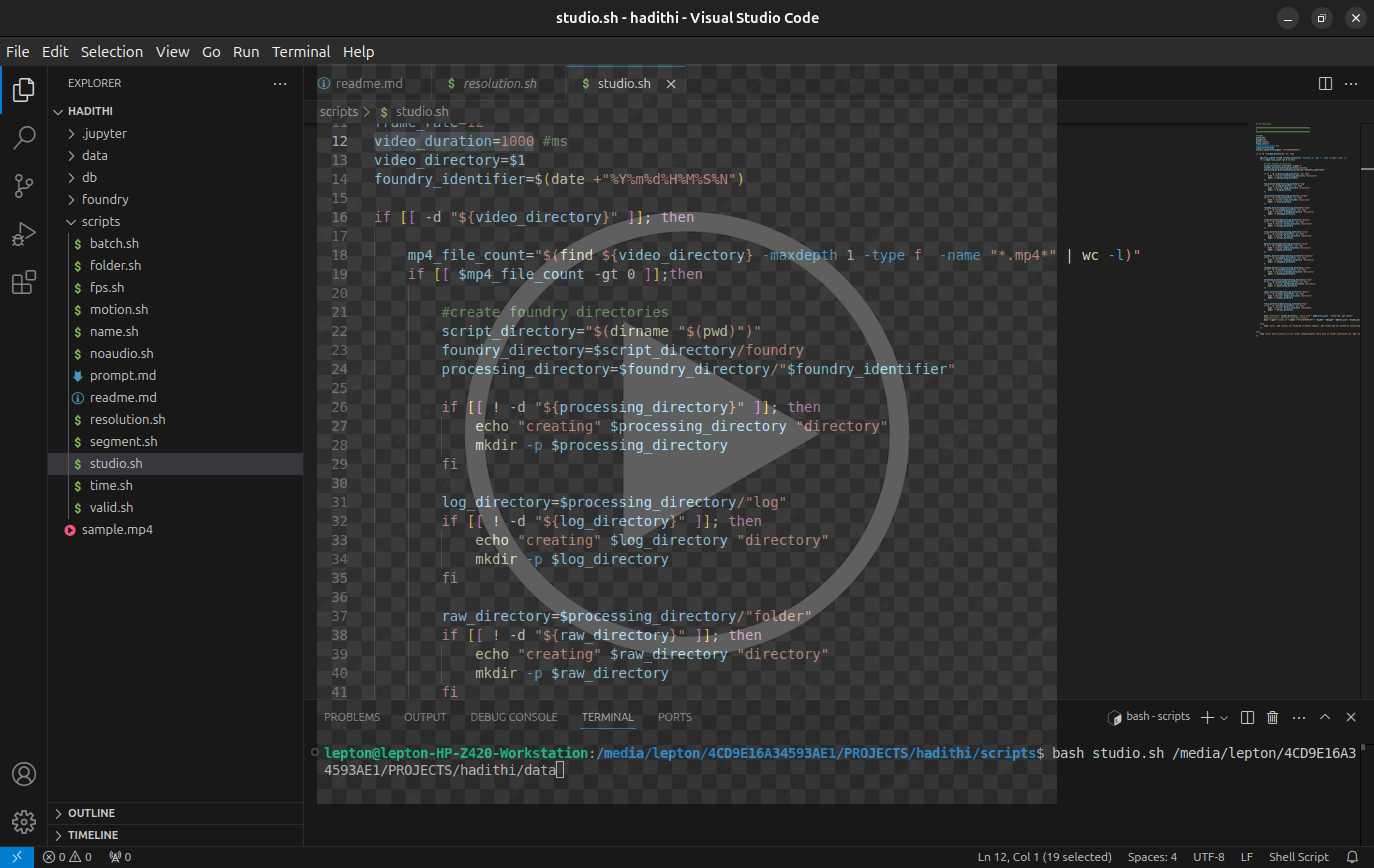
Task: Toggle maximized panel size chevron
Action: click(x=1325, y=717)
